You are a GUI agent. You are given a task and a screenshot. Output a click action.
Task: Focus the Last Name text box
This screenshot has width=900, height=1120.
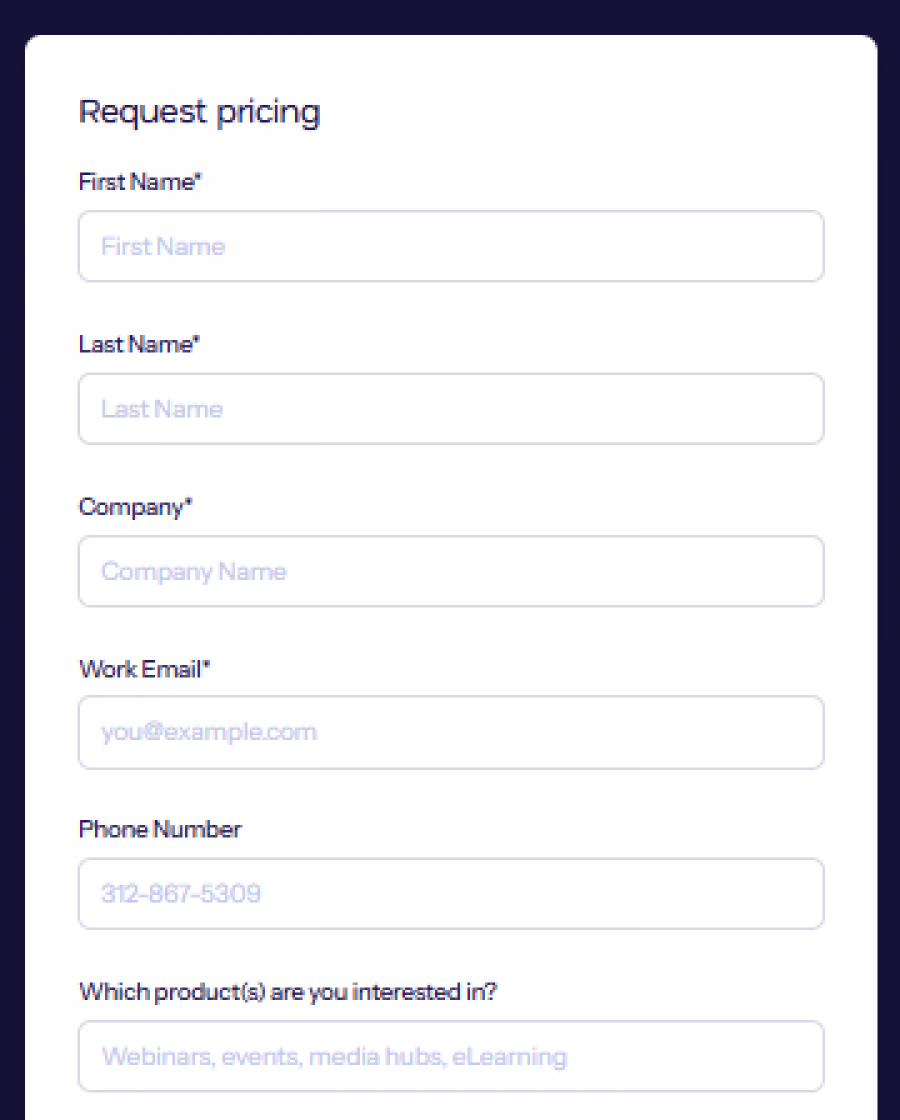tap(450, 409)
